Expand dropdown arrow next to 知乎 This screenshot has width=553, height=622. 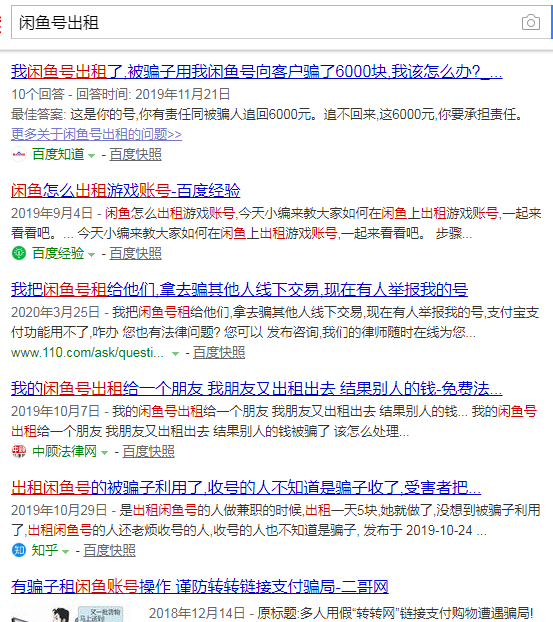(66, 551)
